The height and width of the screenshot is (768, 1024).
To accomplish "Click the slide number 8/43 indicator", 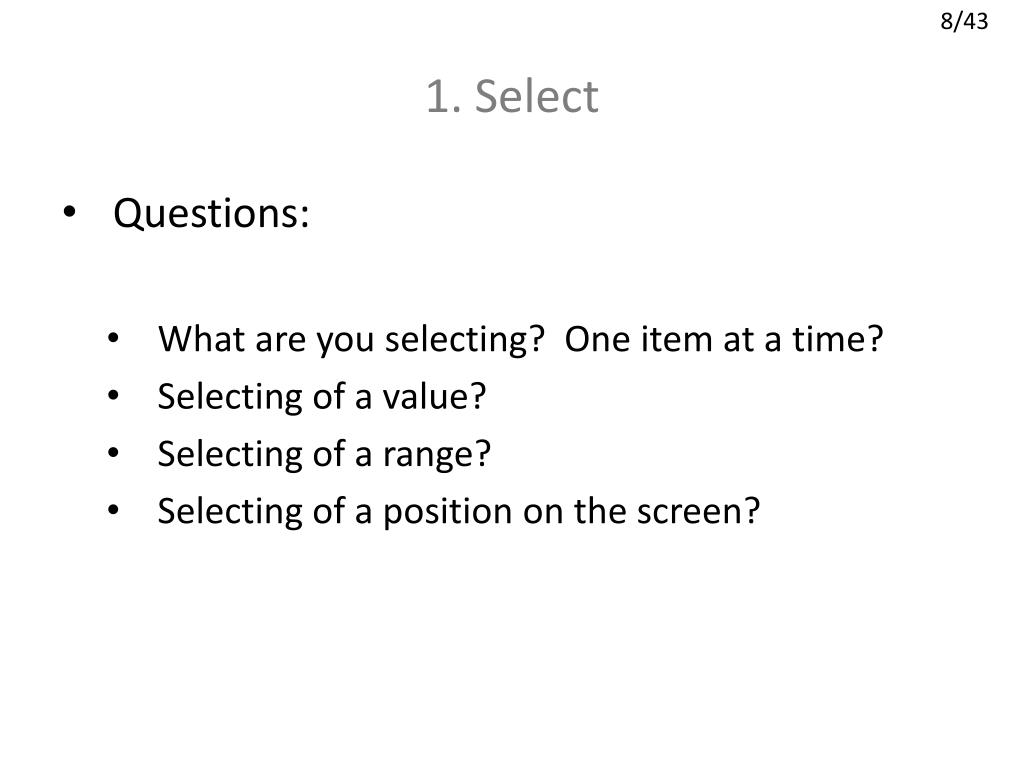I will [x=964, y=22].
